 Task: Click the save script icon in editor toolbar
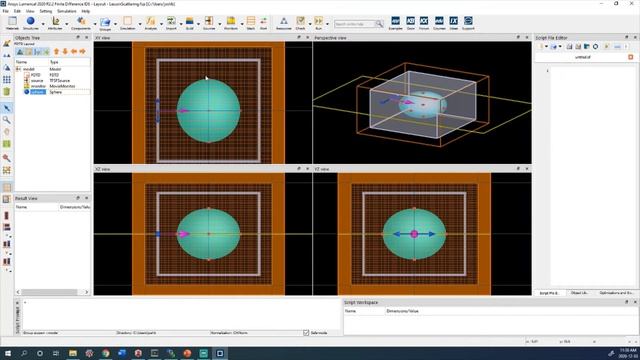click(x=569, y=47)
